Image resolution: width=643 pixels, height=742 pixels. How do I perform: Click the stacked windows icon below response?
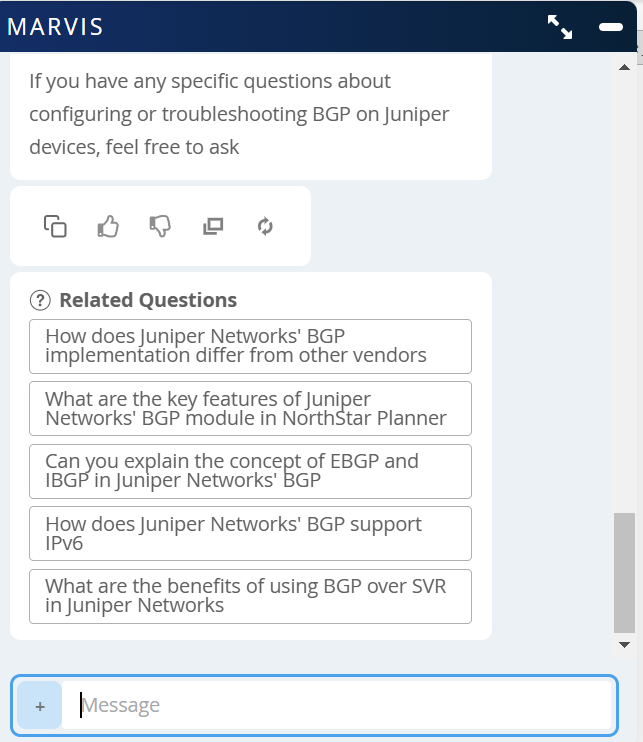[x=212, y=226]
